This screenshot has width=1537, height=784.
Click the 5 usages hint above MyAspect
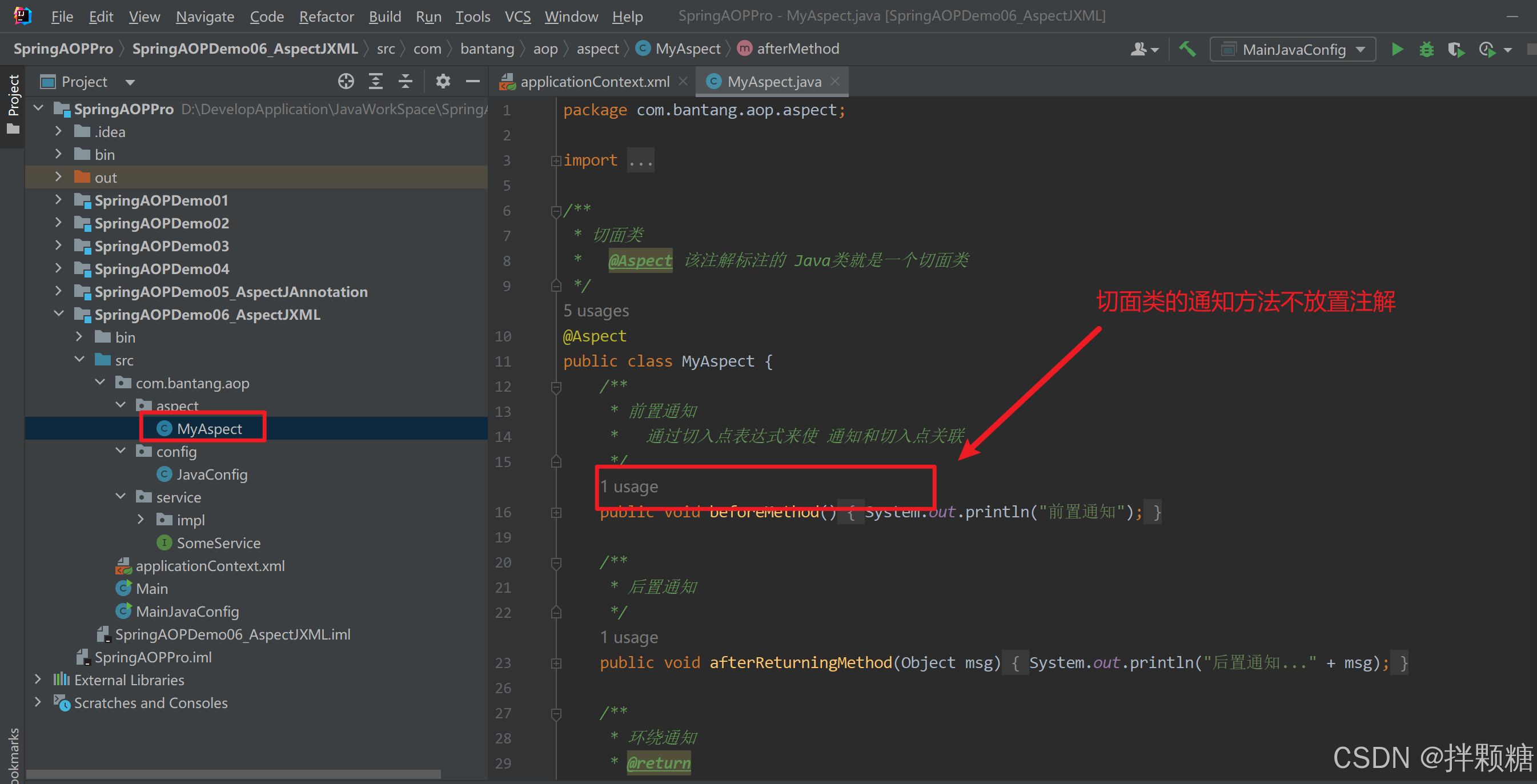pyautogui.click(x=596, y=311)
